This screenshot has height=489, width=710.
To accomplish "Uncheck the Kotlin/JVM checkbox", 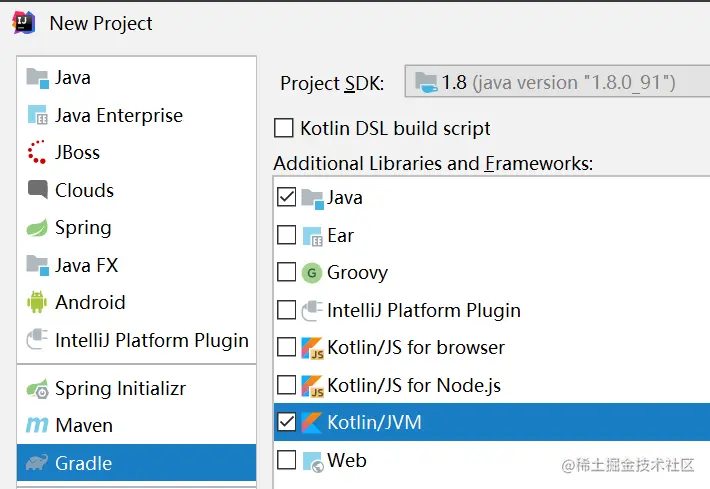I will pos(287,423).
